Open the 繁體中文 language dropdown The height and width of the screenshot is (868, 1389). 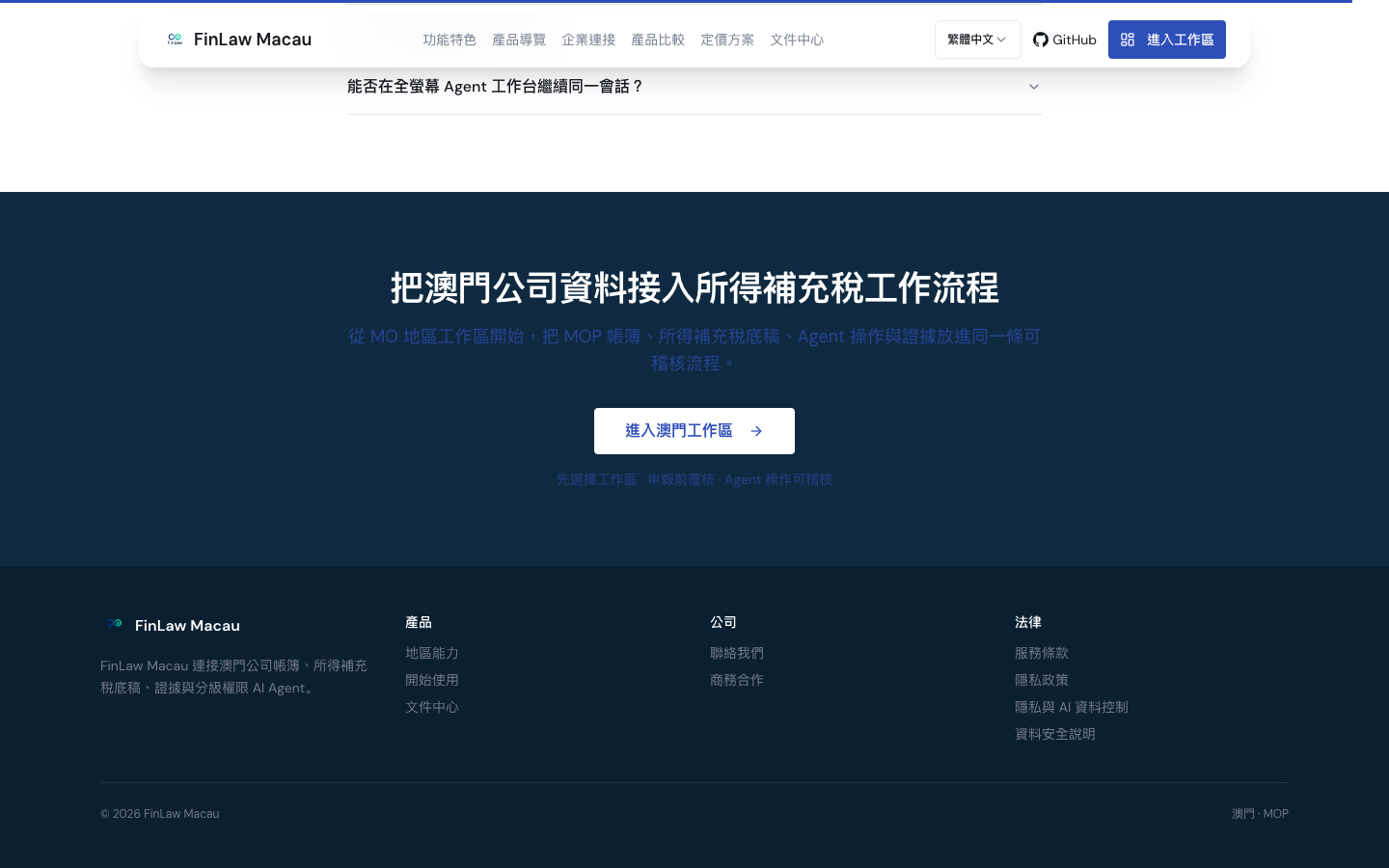(977, 40)
